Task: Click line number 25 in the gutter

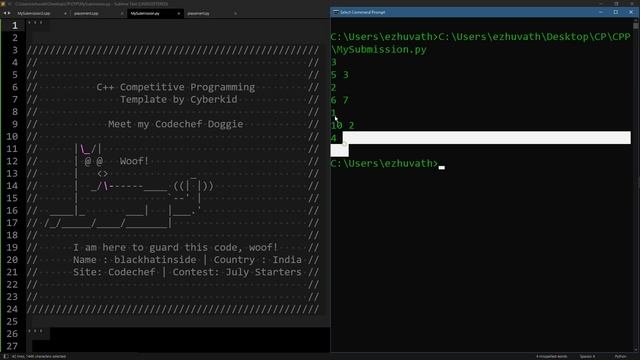Action: [12, 321]
